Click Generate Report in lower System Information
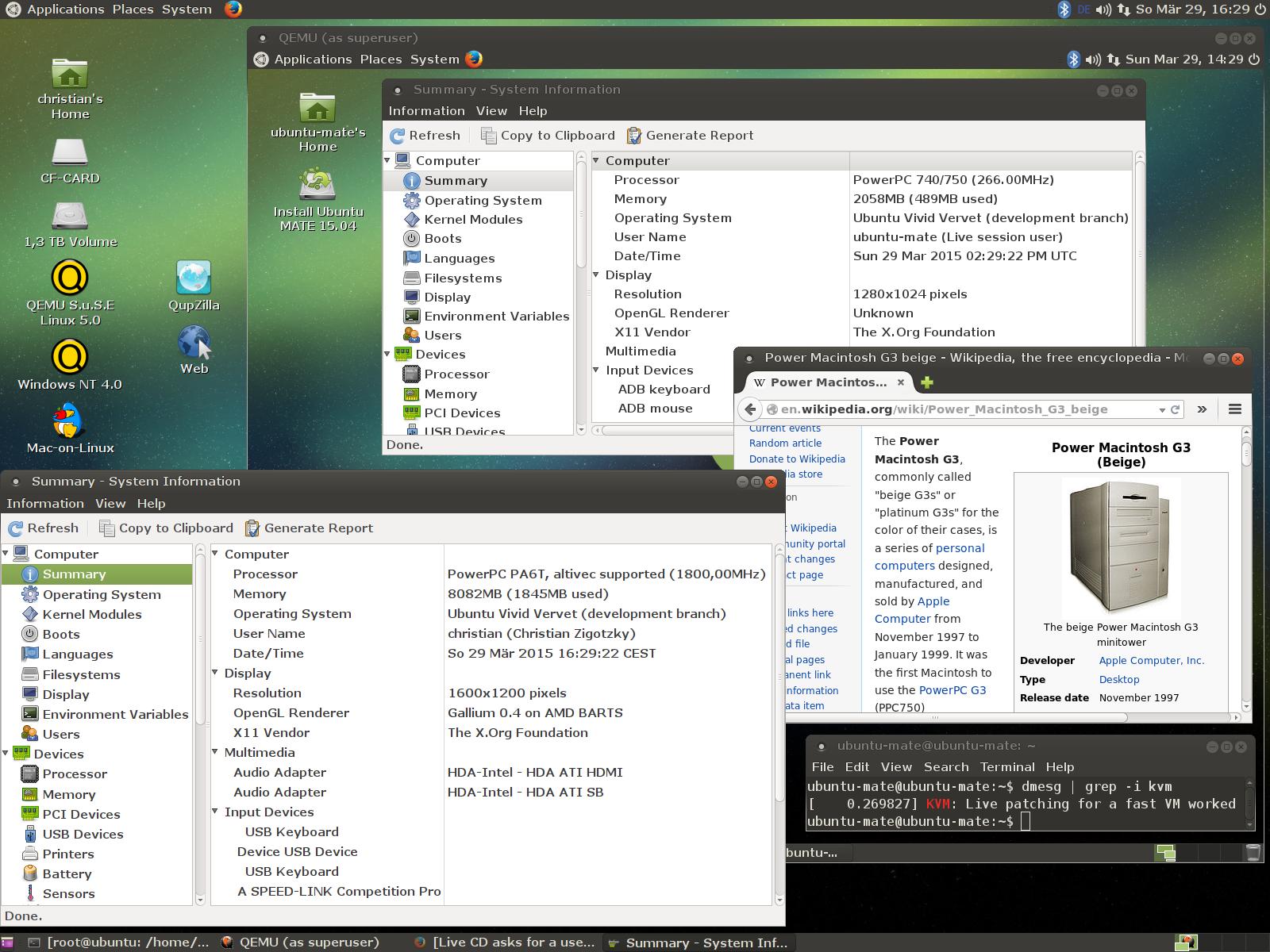The width and height of the screenshot is (1270, 952). tap(309, 528)
